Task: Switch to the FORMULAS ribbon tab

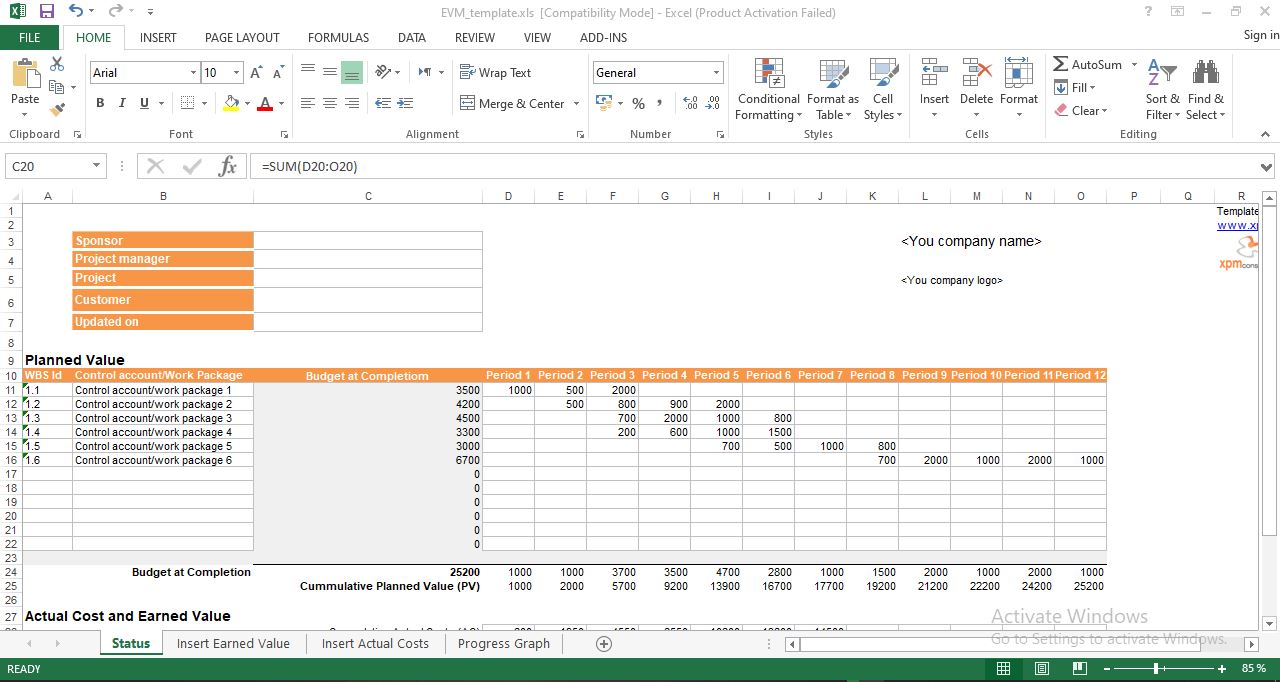Action: pos(338,38)
